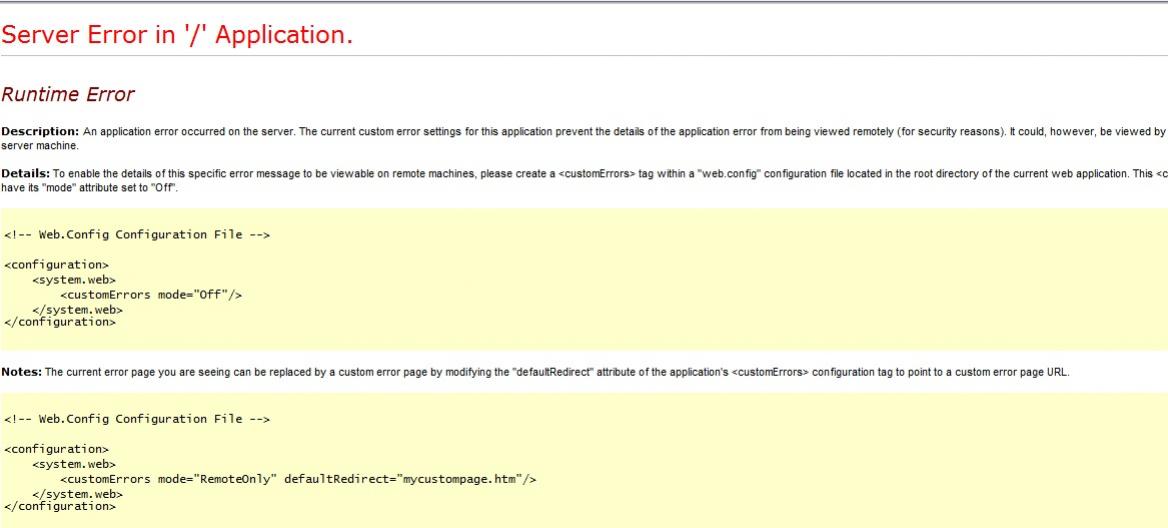Click "server machine." text under Description
This screenshot has width=1168, height=528.
point(39,146)
